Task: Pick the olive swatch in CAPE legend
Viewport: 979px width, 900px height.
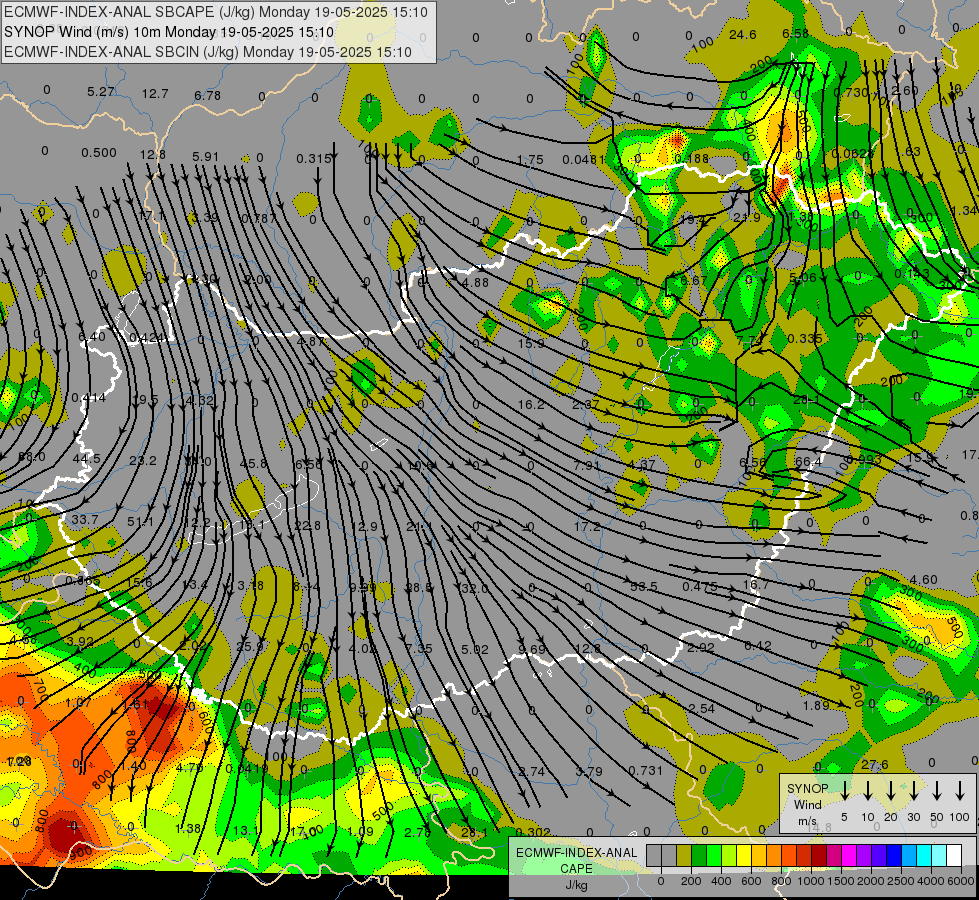Action: (x=684, y=855)
